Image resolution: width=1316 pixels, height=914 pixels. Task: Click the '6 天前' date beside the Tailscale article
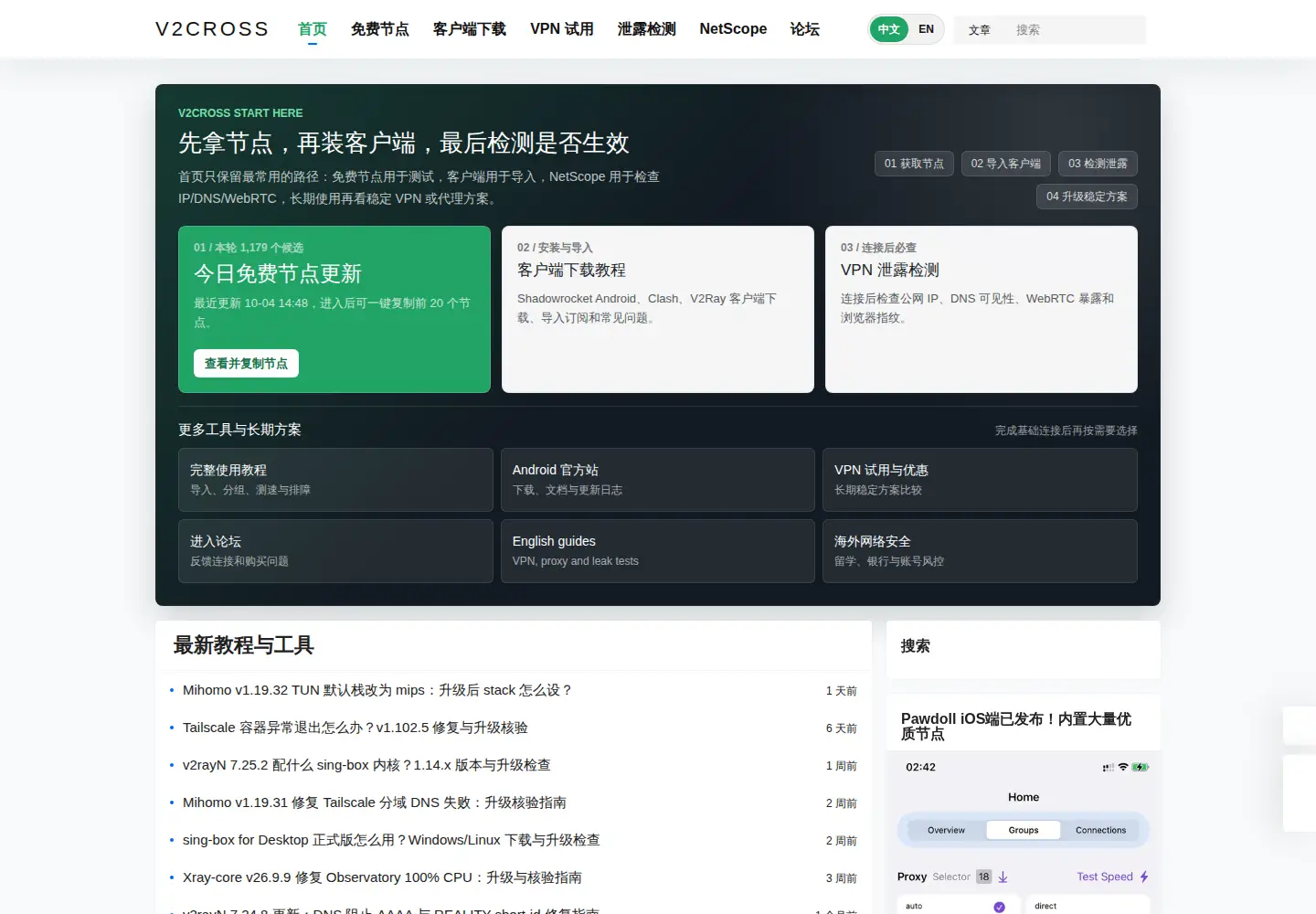point(841,728)
